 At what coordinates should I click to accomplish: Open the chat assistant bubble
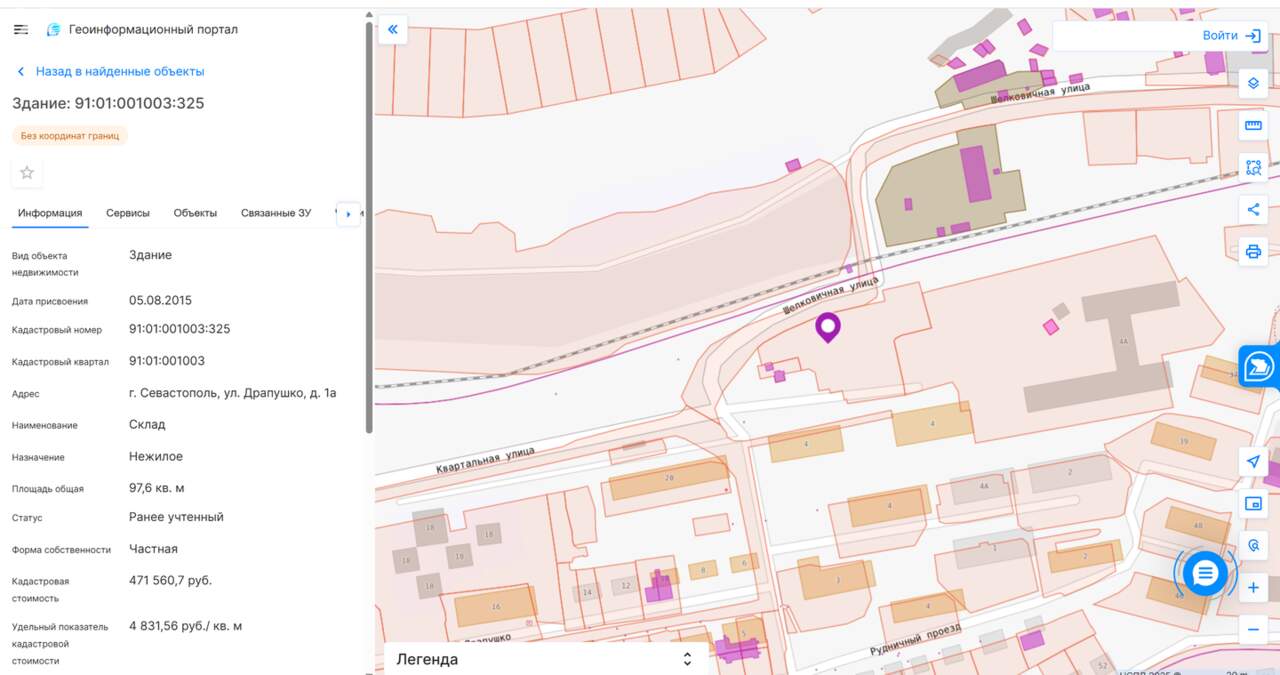(1205, 573)
